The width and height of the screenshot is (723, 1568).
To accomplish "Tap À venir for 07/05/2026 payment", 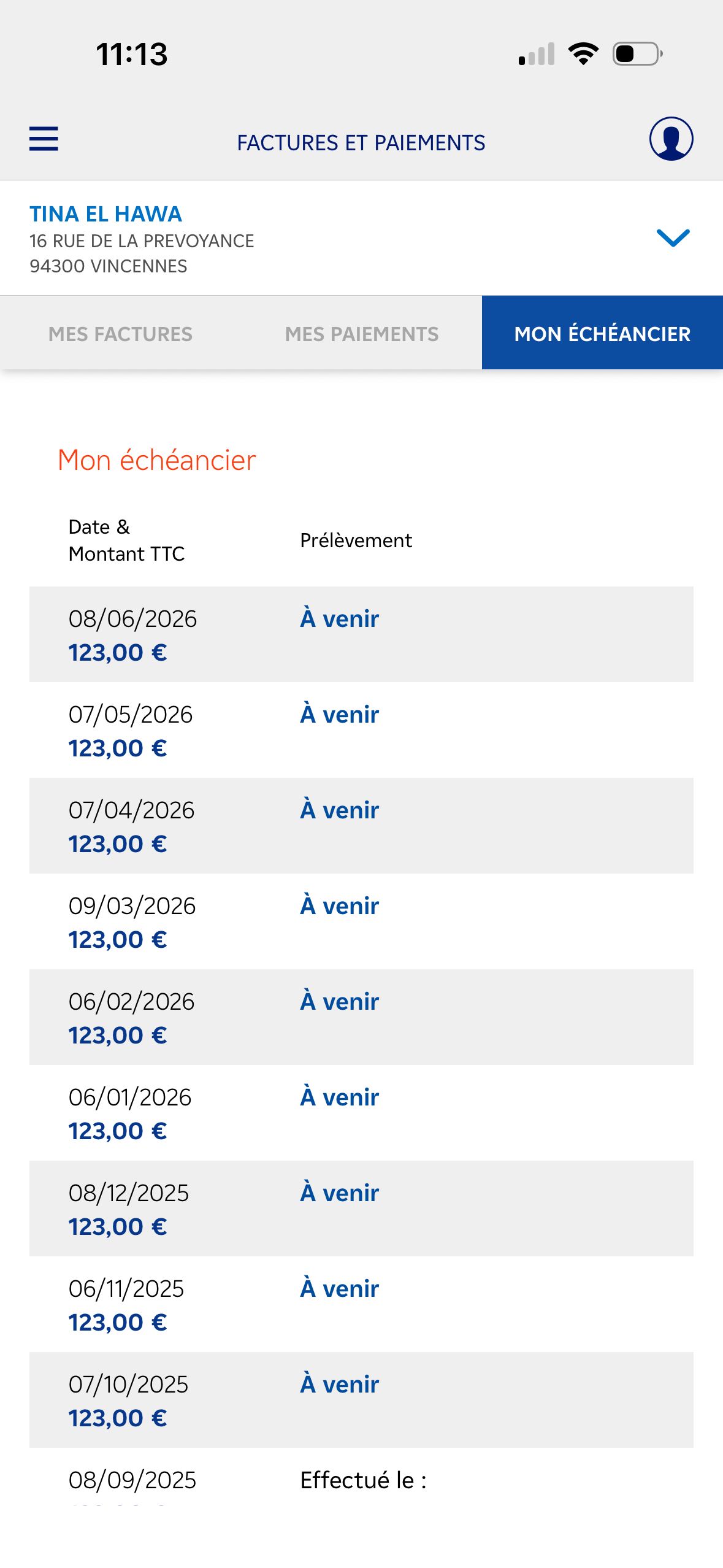I will click(339, 714).
